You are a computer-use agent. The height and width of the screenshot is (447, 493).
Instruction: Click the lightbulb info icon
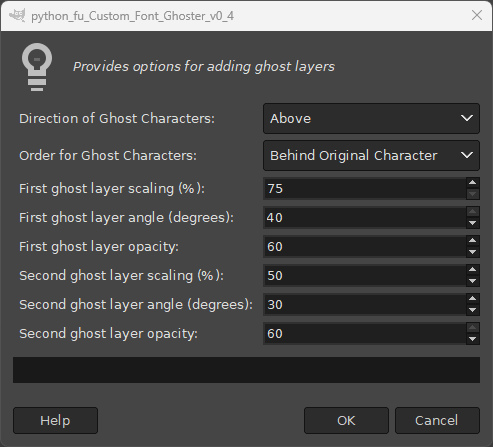point(37,67)
